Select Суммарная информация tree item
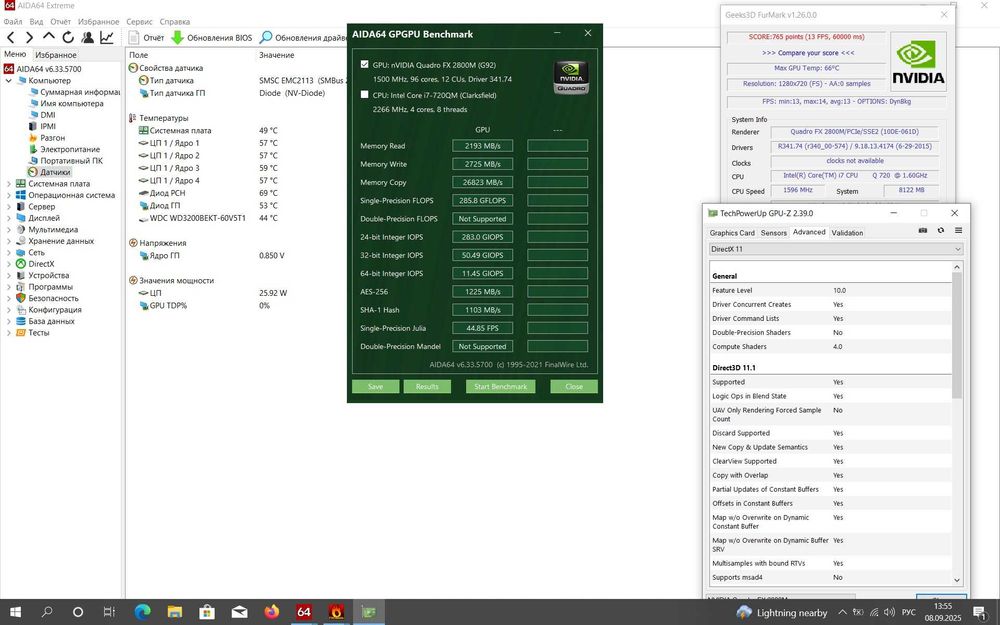This screenshot has width=1000, height=625. (75, 92)
